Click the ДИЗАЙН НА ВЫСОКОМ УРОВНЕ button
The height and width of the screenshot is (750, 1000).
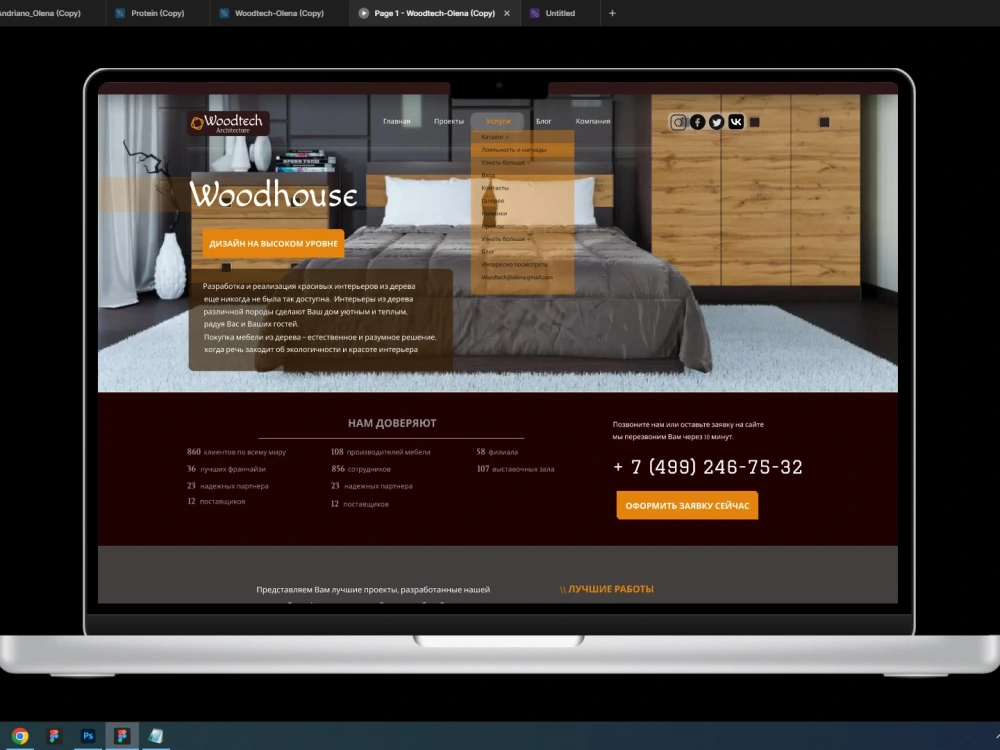pyautogui.click(x=274, y=244)
